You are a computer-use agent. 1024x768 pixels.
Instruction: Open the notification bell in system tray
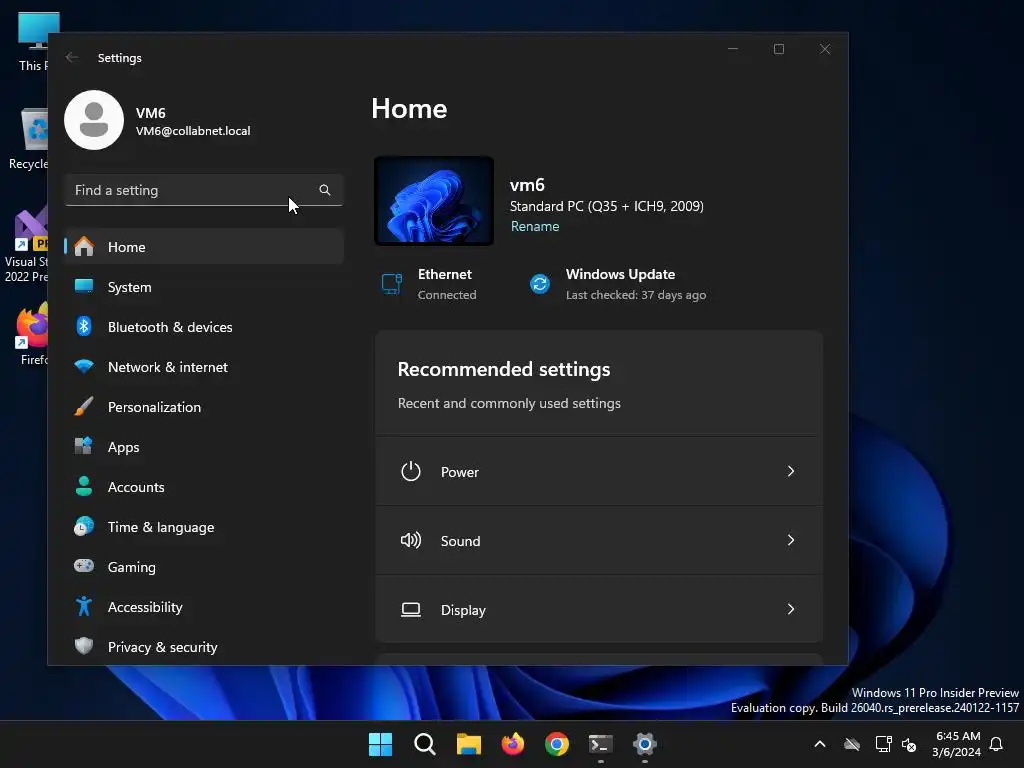[x=996, y=744]
